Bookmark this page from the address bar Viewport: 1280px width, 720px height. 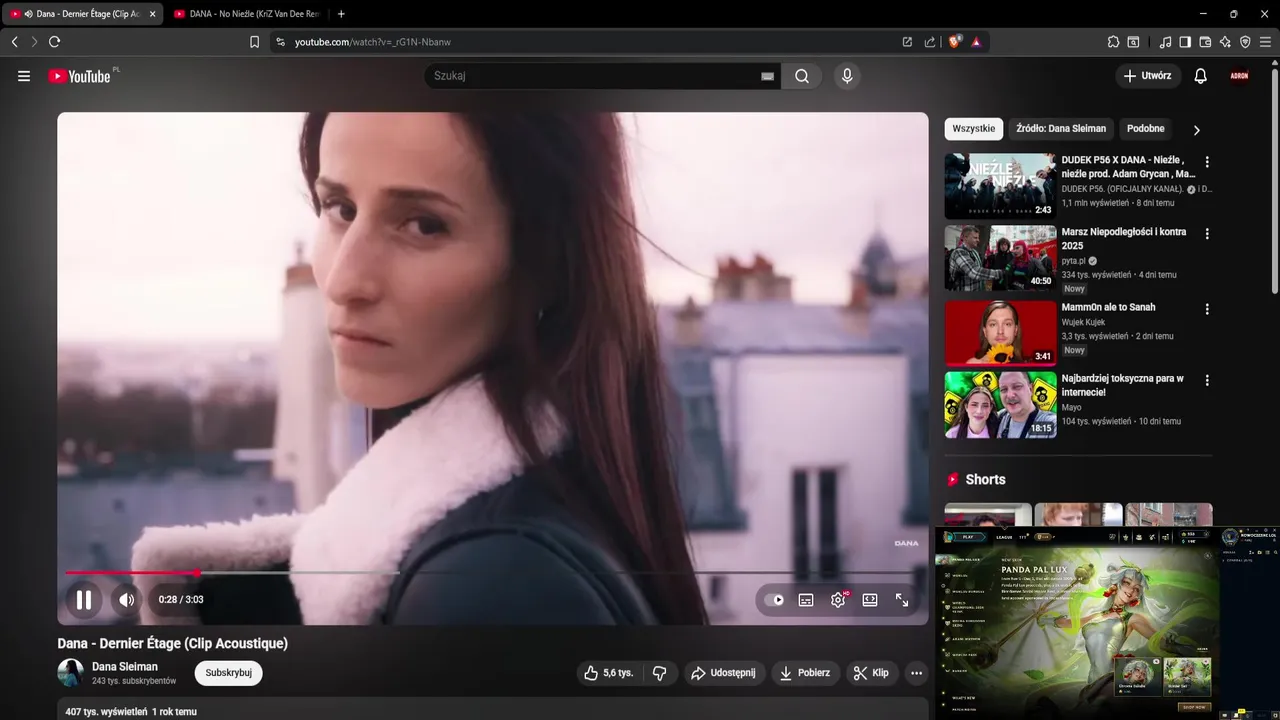[x=254, y=42]
